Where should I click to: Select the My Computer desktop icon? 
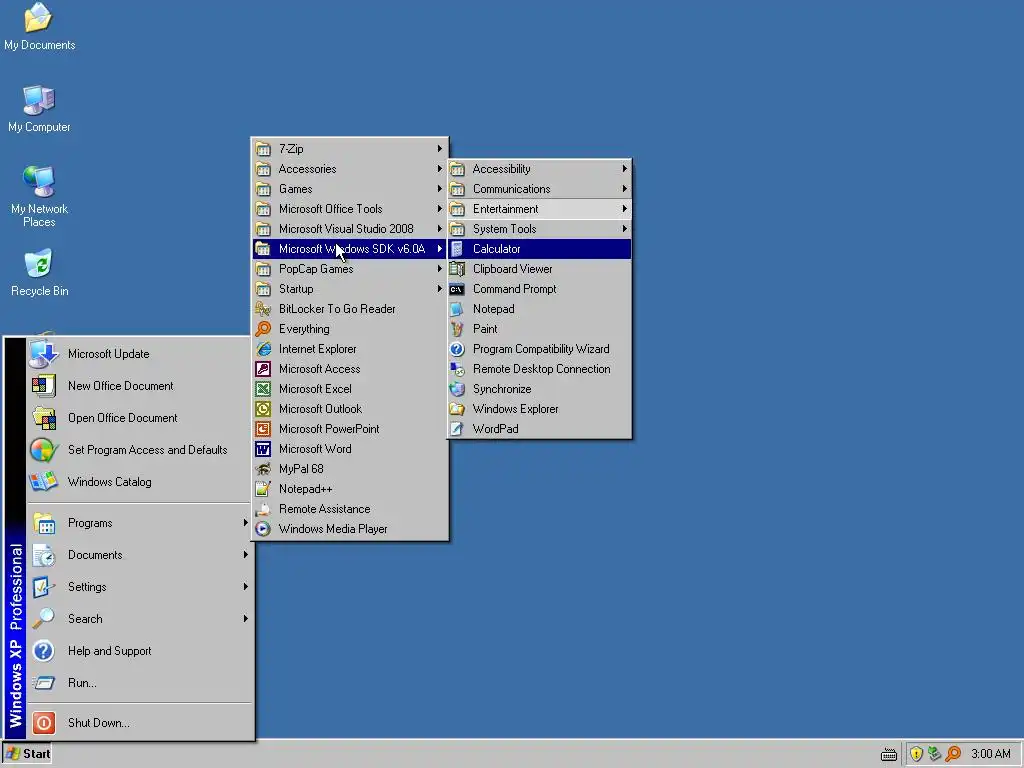(39, 108)
